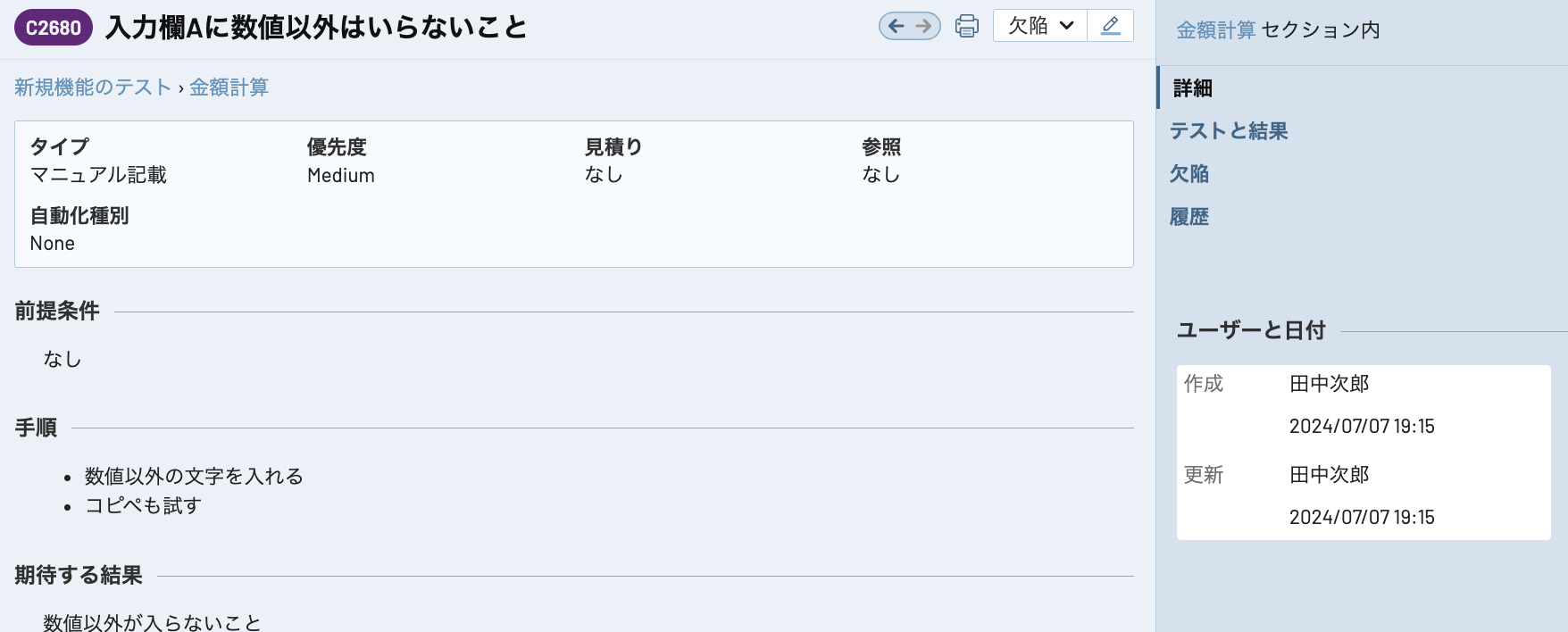
Task: Click the pencil icon to edit the test case
Action: coord(1110,26)
